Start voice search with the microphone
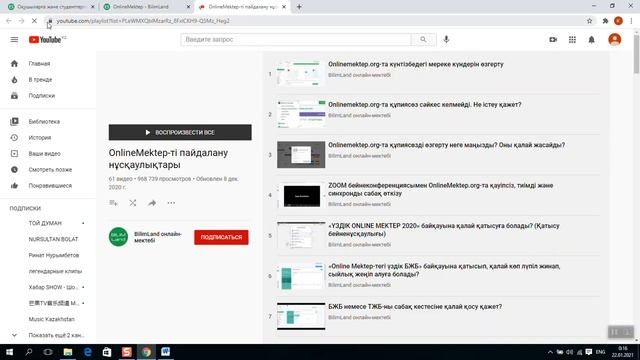The height and width of the screenshot is (360, 640). 446,40
